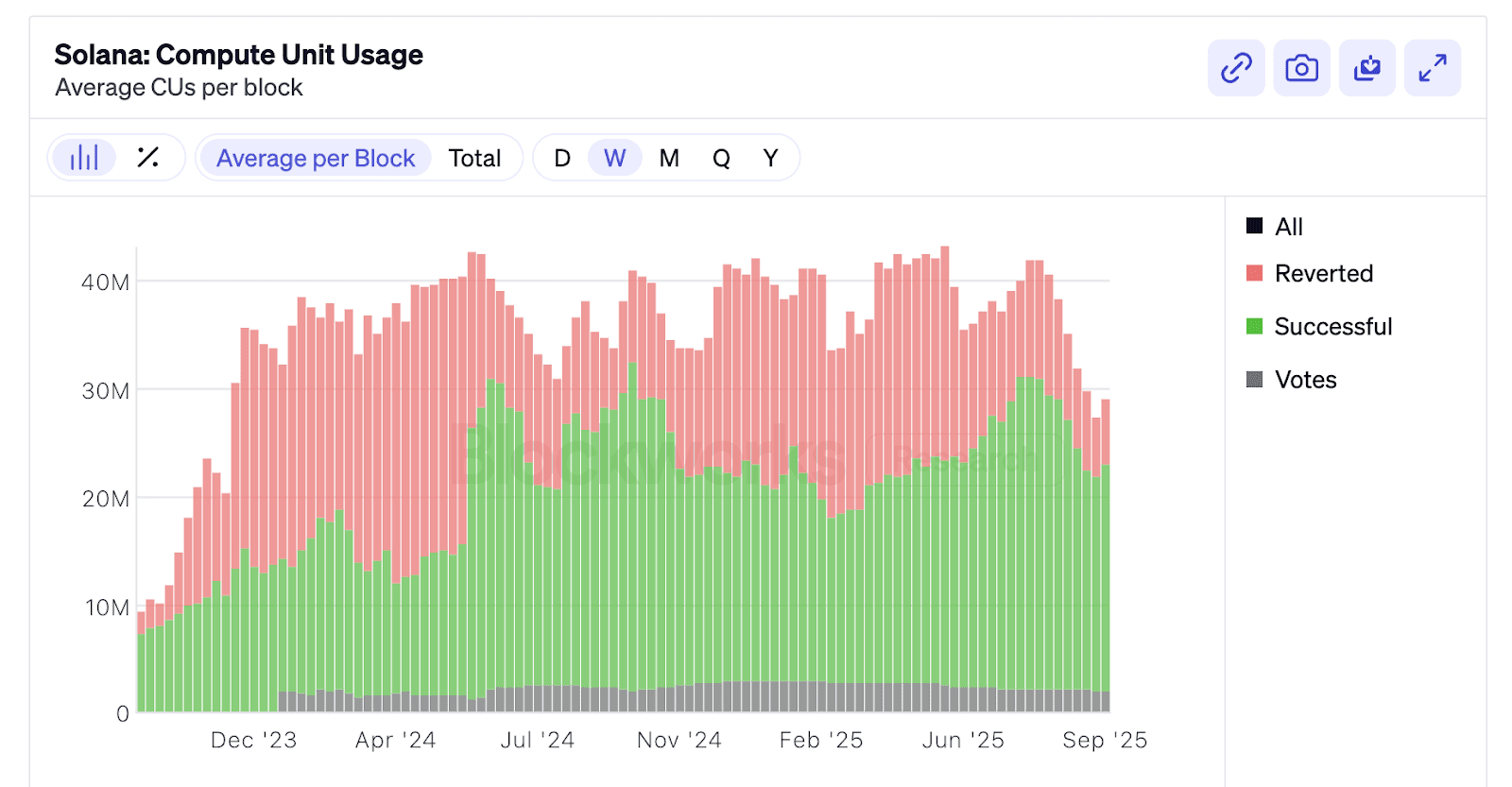
Task: Set interval to quarterly (Q)
Action: pyautogui.click(x=721, y=158)
